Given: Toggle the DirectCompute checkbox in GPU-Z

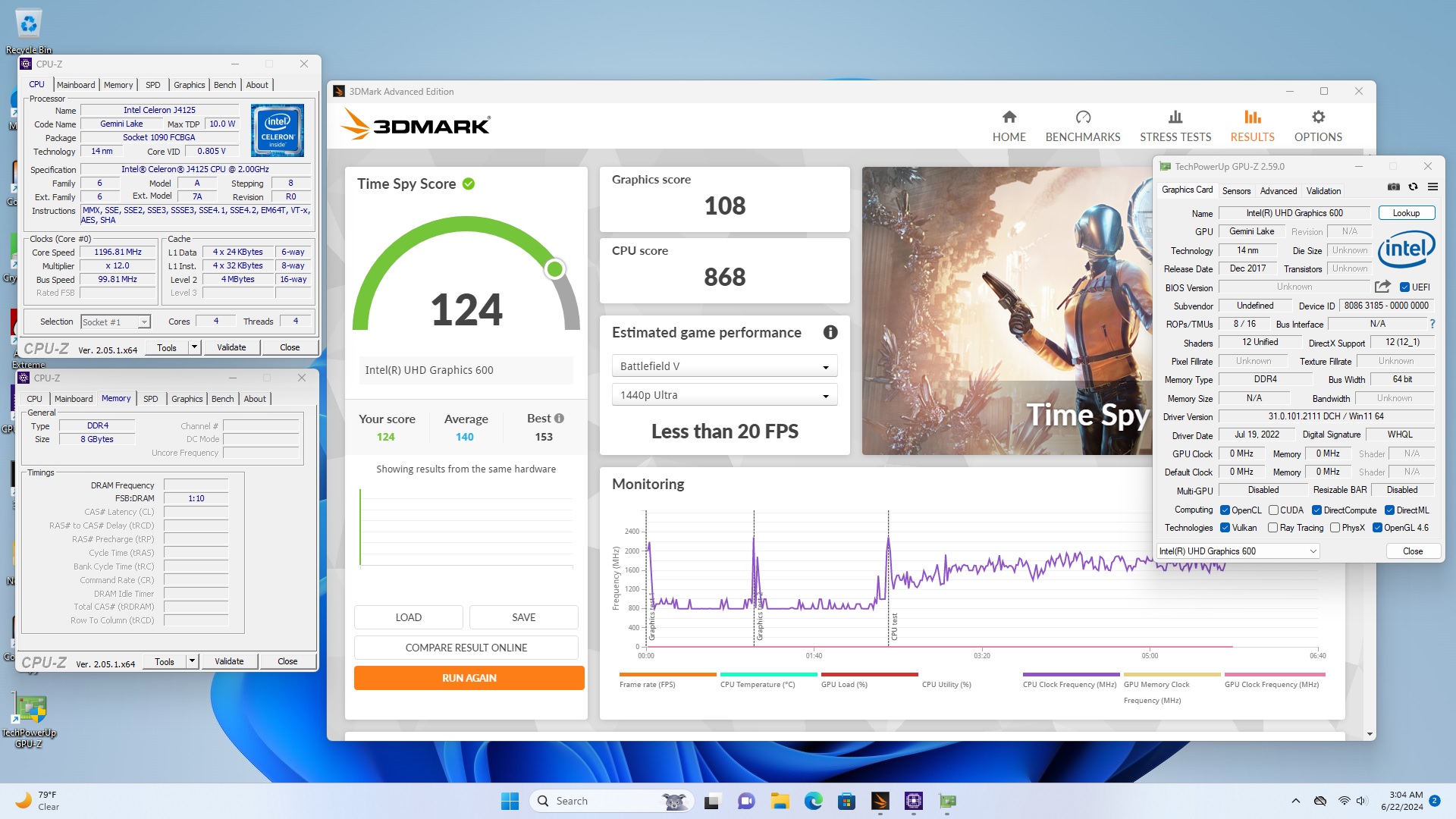Looking at the screenshot, I should click(x=1316, y=510).
